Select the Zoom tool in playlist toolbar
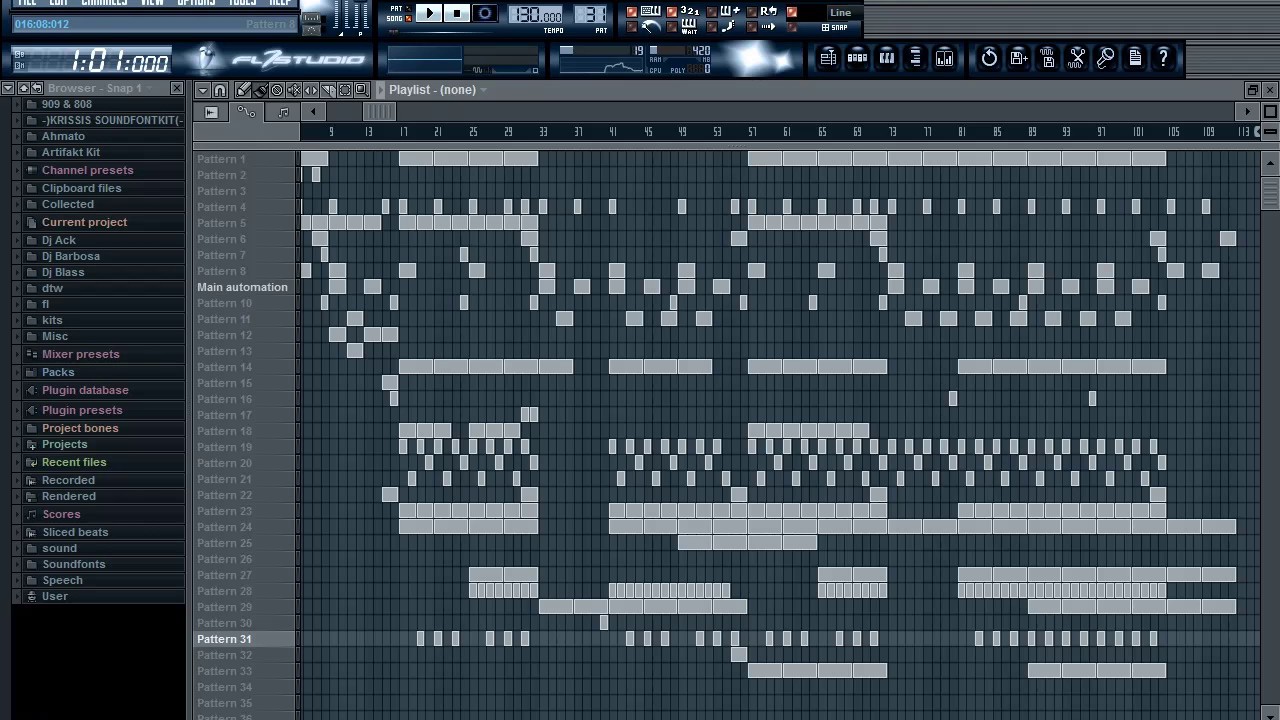Viewport: 1280px width, 720px height. [x=362, y=90]
